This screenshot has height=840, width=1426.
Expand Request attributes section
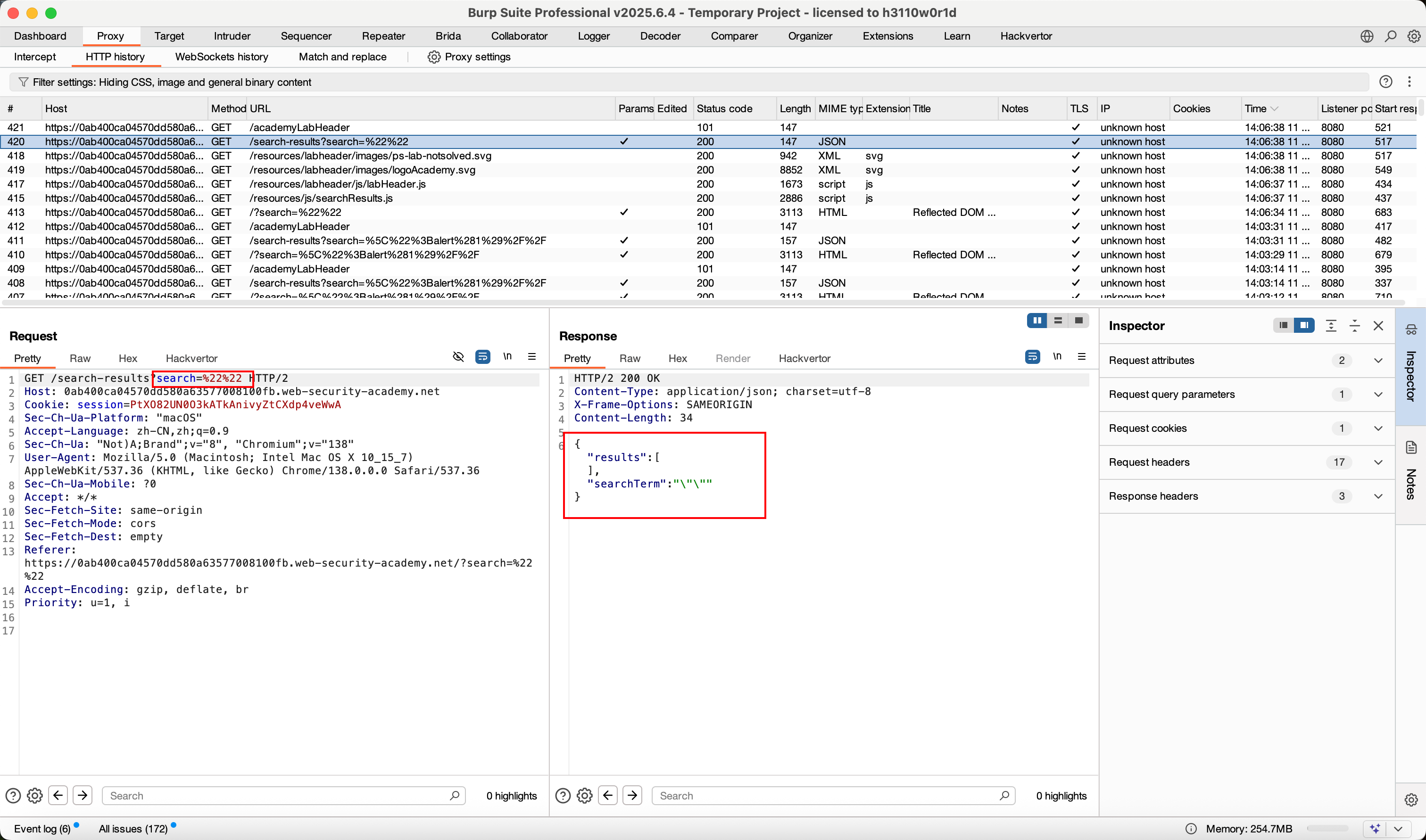click(x=1378, y=361)
